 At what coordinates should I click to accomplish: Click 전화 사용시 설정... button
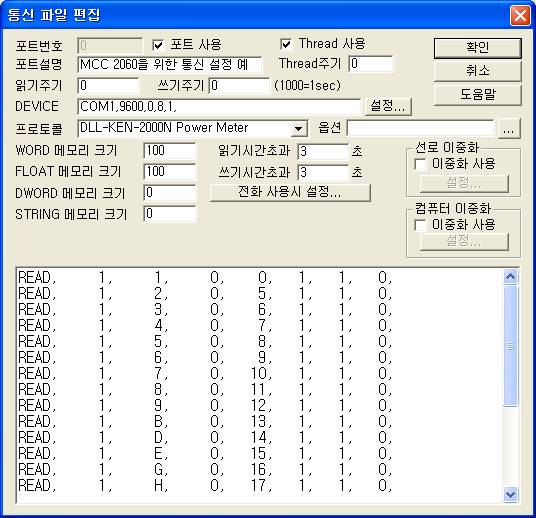coord(290,192)
